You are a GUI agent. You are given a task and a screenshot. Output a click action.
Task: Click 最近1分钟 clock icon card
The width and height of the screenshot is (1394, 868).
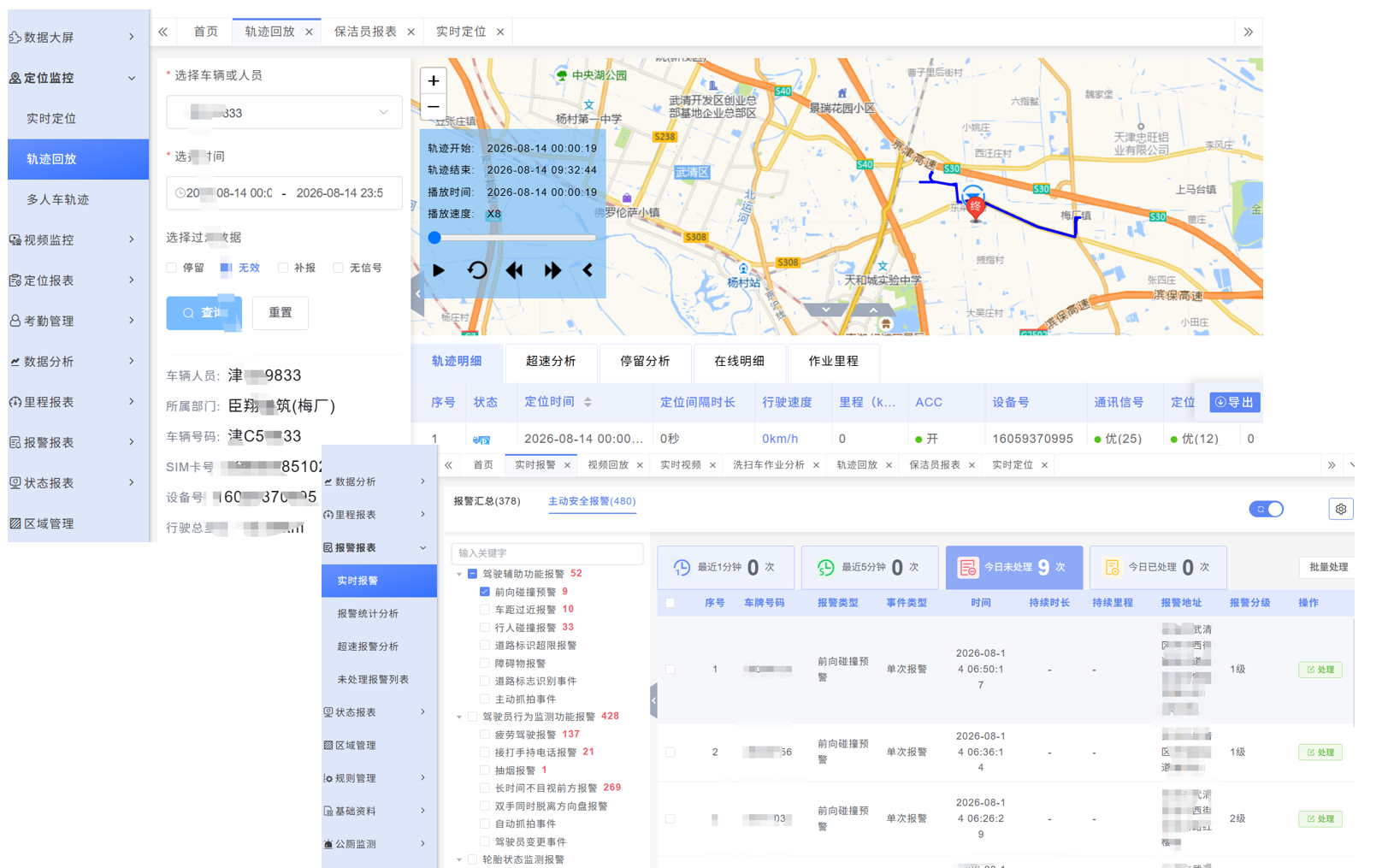[725, 567]
